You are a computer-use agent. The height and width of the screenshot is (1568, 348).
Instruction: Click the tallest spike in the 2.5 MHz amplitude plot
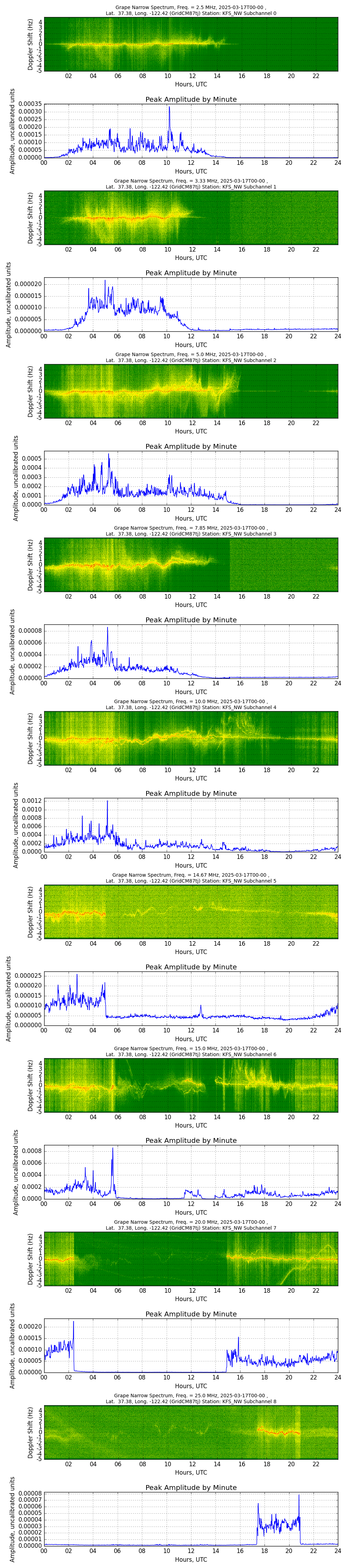tap(169, 108)
